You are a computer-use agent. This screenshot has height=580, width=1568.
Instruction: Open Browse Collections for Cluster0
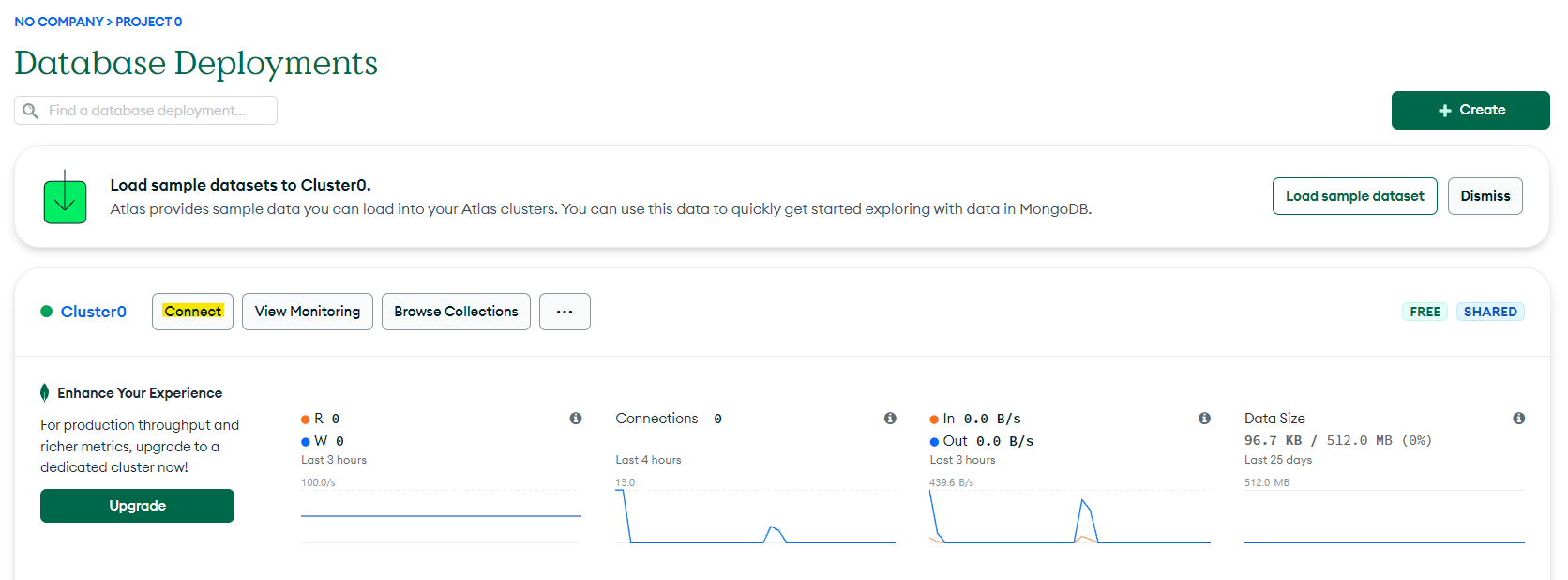click(456, 312)
